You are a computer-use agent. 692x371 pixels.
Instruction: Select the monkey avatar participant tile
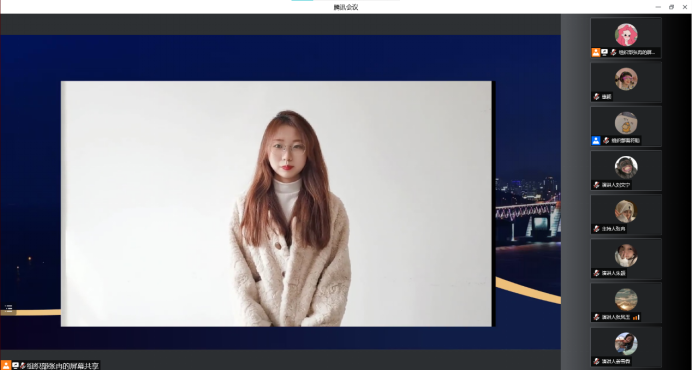626,171
